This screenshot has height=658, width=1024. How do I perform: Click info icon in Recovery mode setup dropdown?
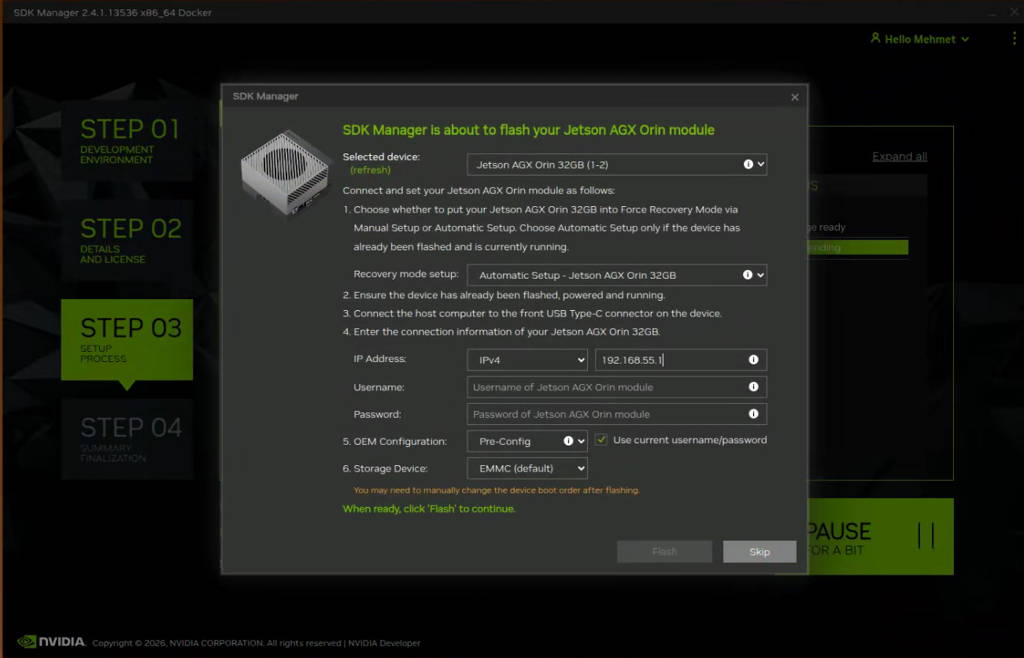[748, 275]
